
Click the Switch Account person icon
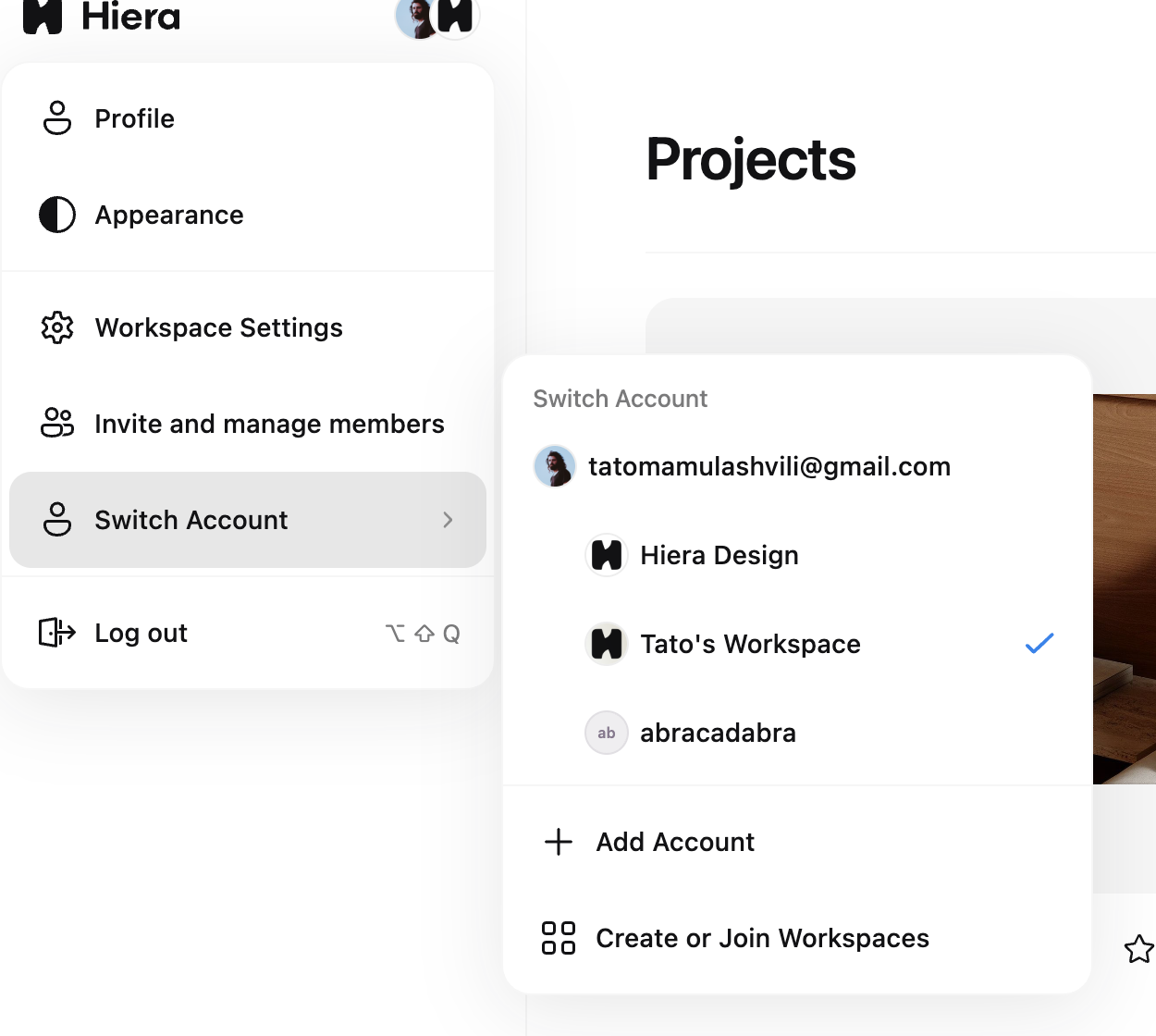(57, 520)
